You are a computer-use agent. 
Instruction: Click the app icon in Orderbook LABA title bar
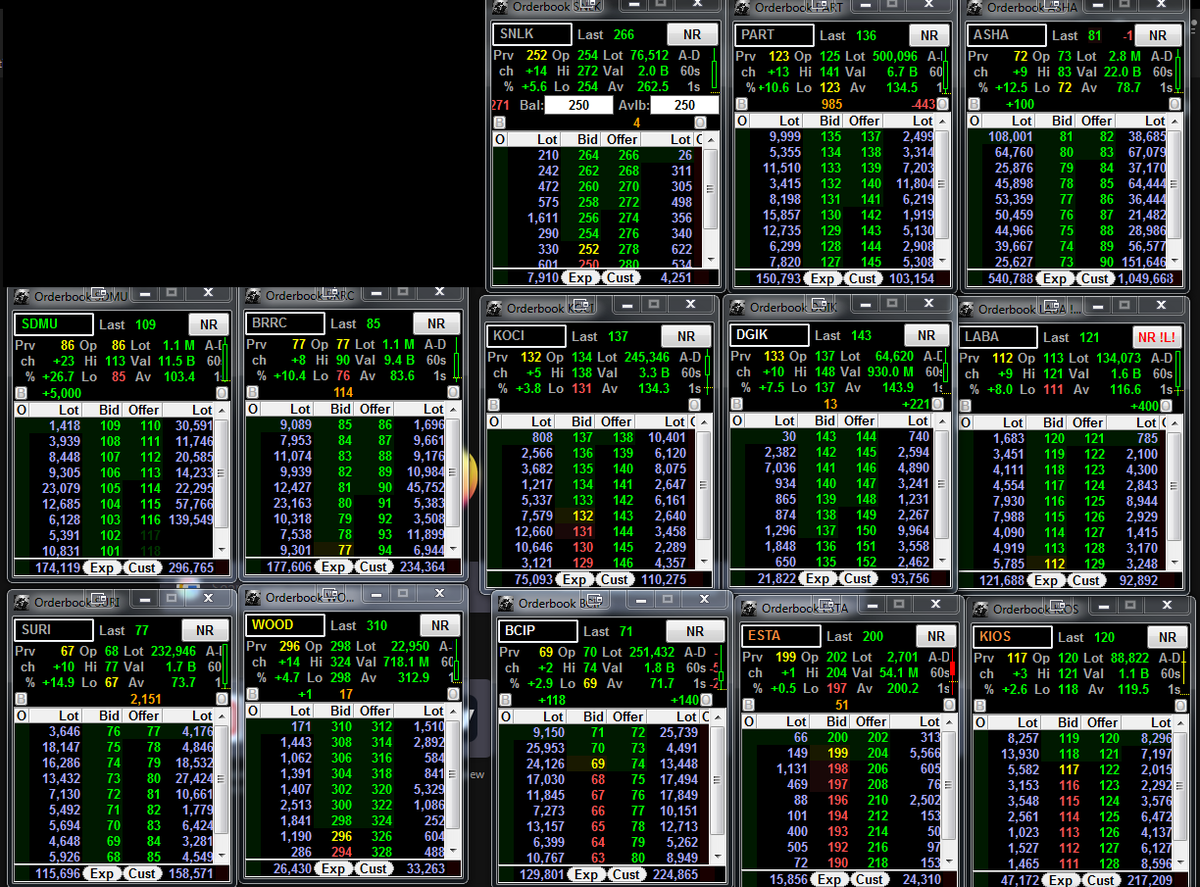point(965,309)
